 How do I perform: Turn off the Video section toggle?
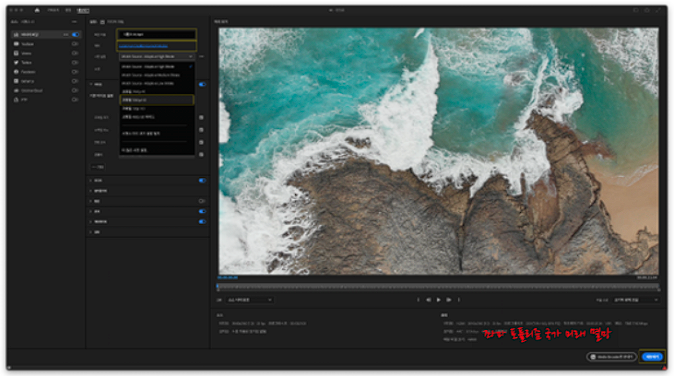202,84
